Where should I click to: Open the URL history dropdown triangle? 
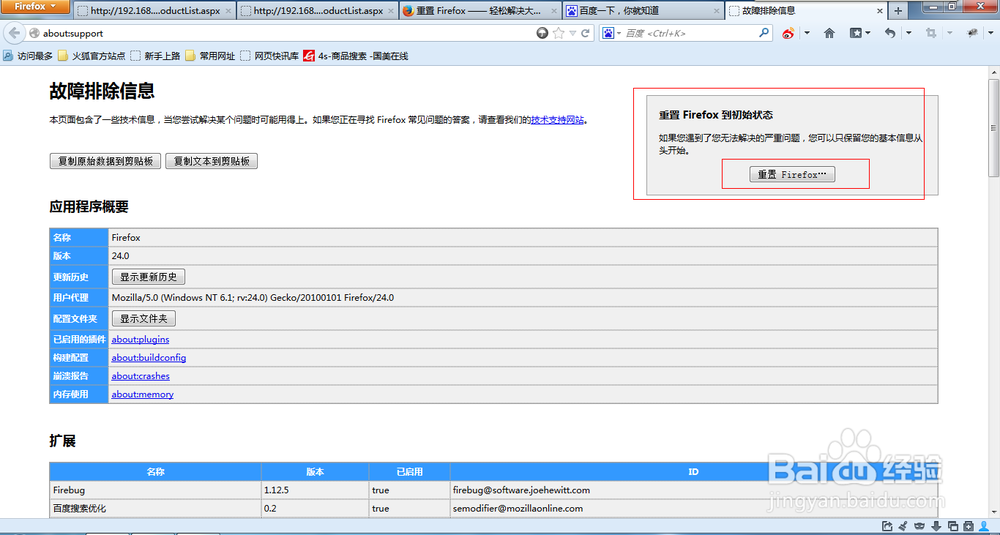[573, 33]
